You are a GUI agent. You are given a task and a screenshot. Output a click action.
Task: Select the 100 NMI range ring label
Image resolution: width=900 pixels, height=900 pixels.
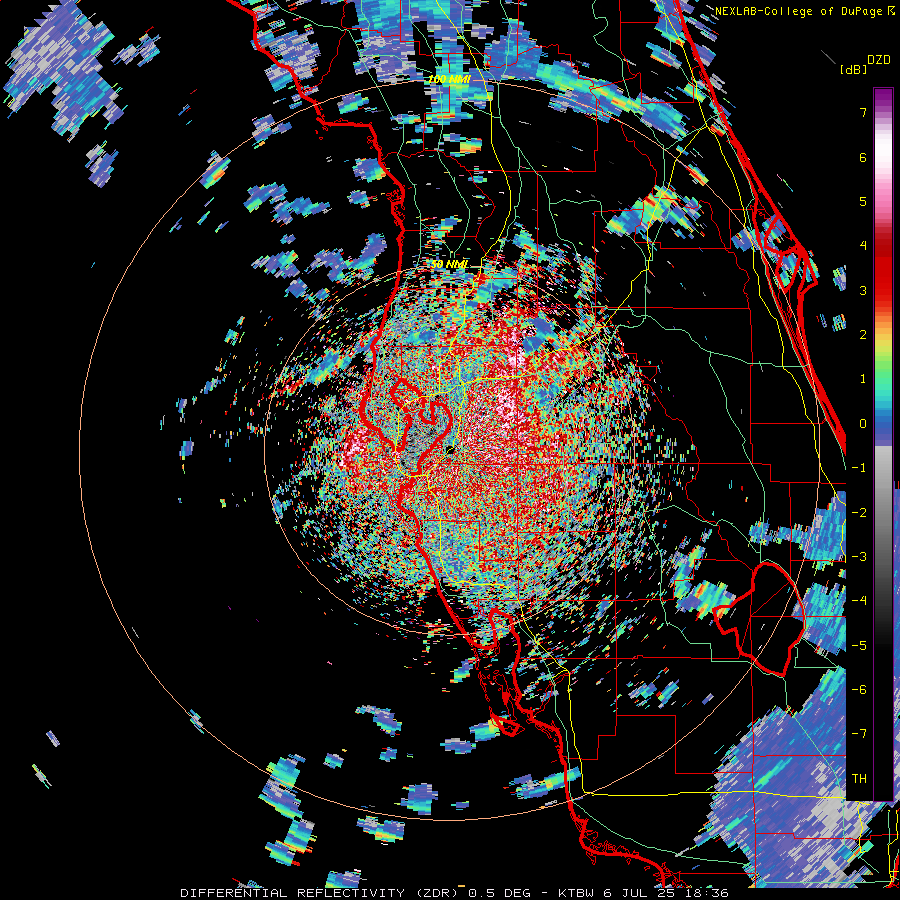[x=449, y=79]
